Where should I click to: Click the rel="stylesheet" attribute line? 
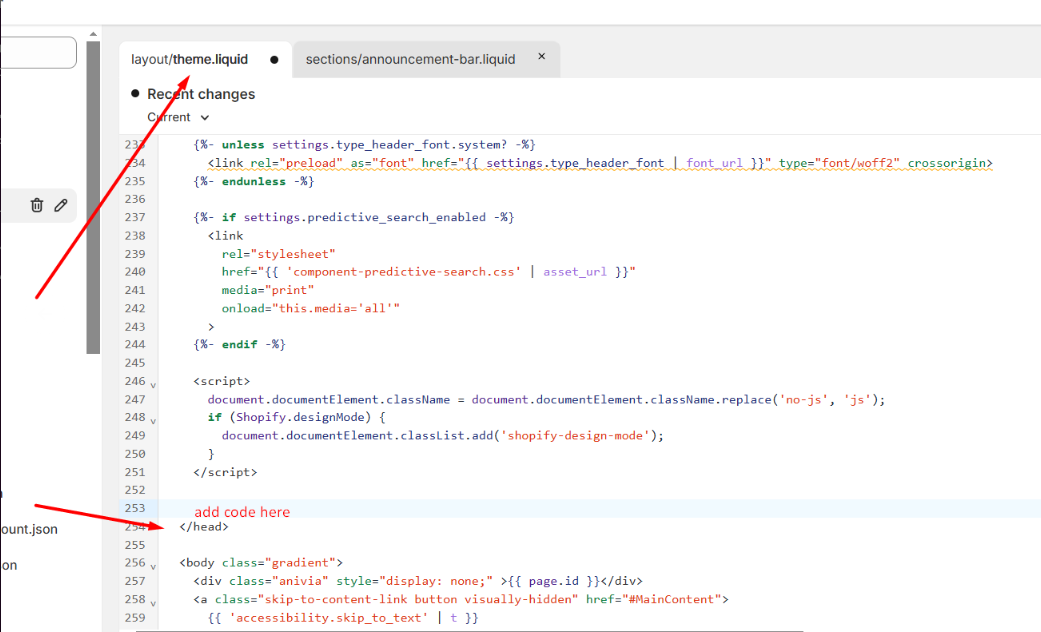click(x=278, y=254)
